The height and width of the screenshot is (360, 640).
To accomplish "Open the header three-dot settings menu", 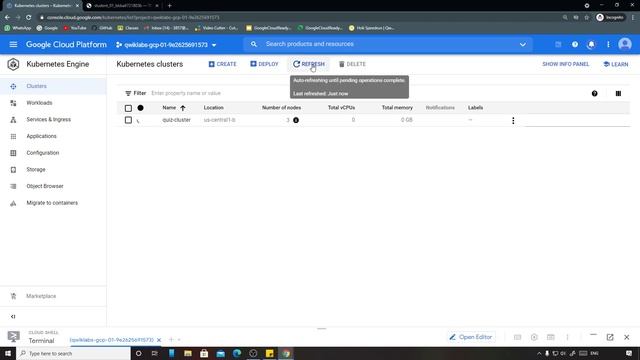I will pos(608,44).
